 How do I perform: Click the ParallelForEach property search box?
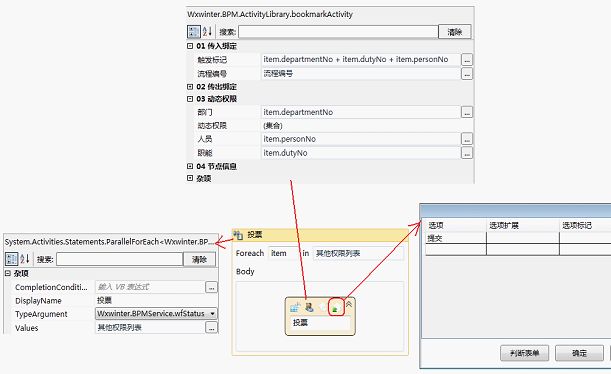120,259
